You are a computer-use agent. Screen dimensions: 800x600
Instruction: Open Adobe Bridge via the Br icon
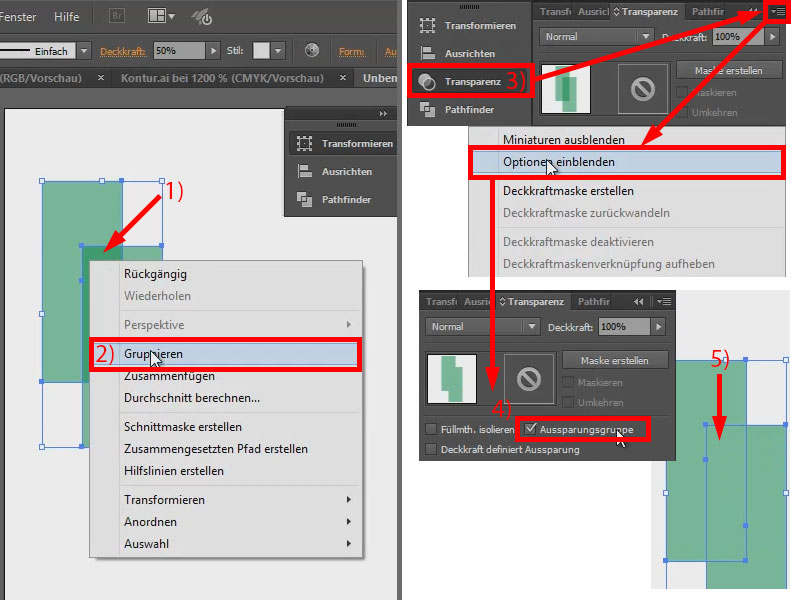[117, 16]
